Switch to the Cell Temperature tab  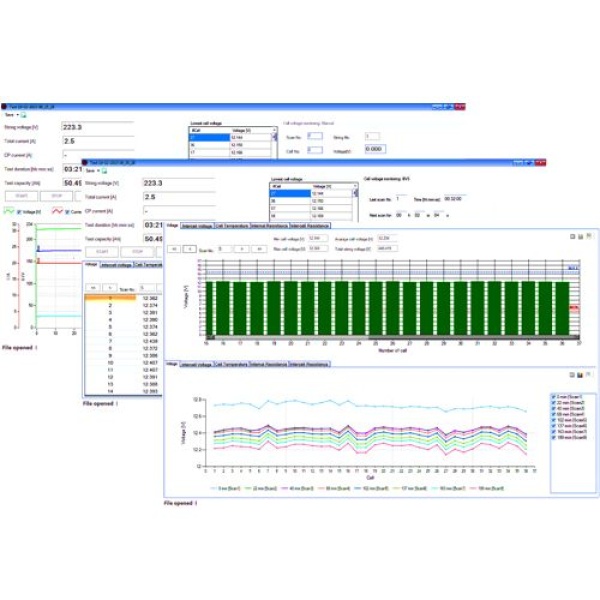231,226
